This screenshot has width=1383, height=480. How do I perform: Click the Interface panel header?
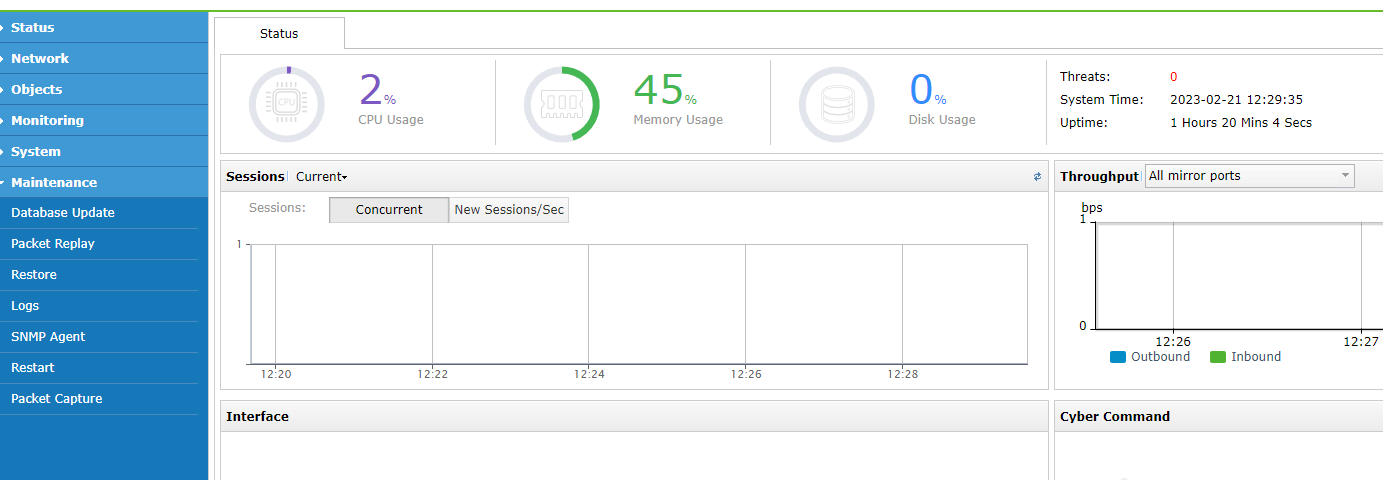tap(634, 417)
